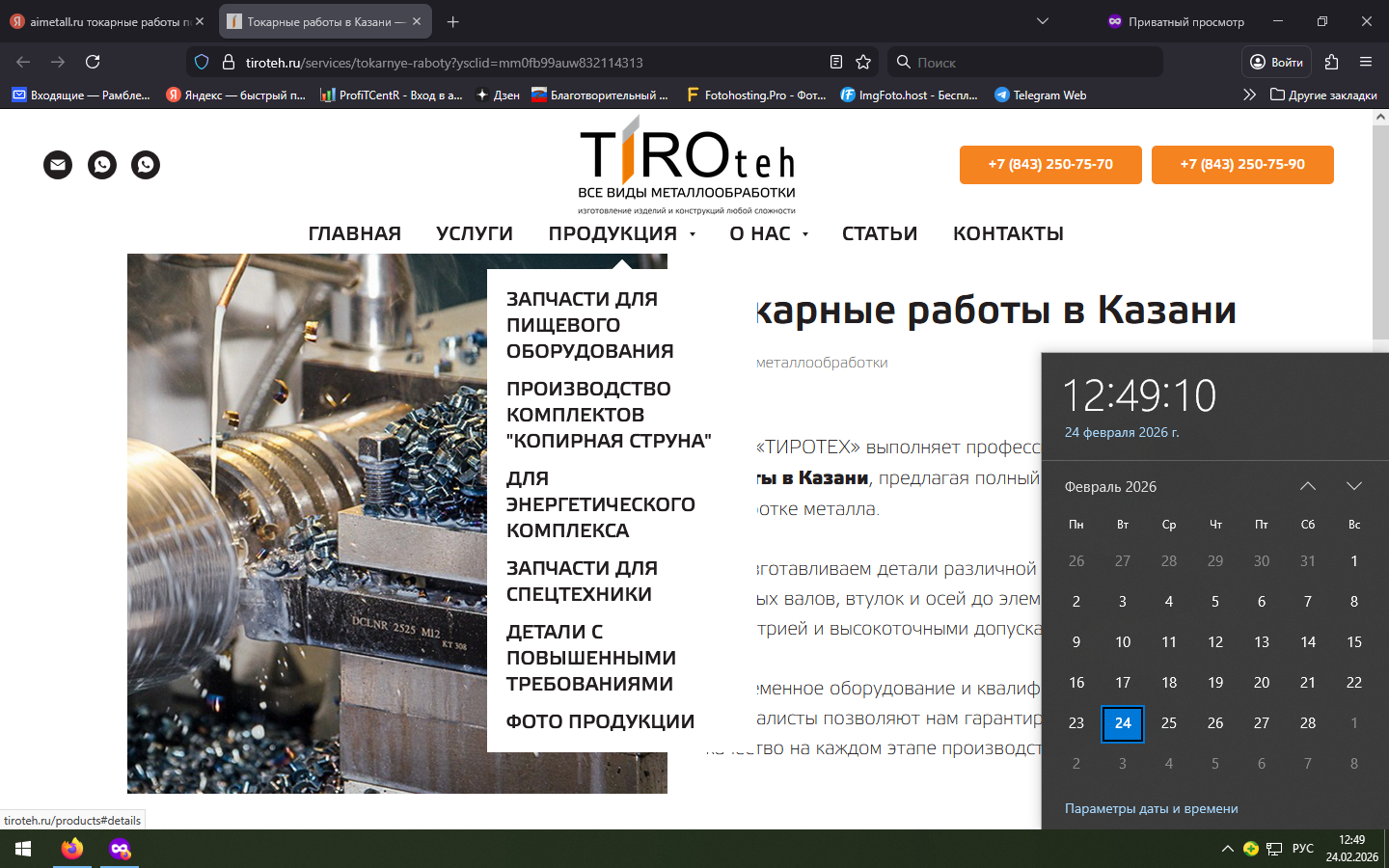This screenshot has height=868, width=1389.
Task: Bookmark this page with the star icon
Action: (x=863, y=62)
